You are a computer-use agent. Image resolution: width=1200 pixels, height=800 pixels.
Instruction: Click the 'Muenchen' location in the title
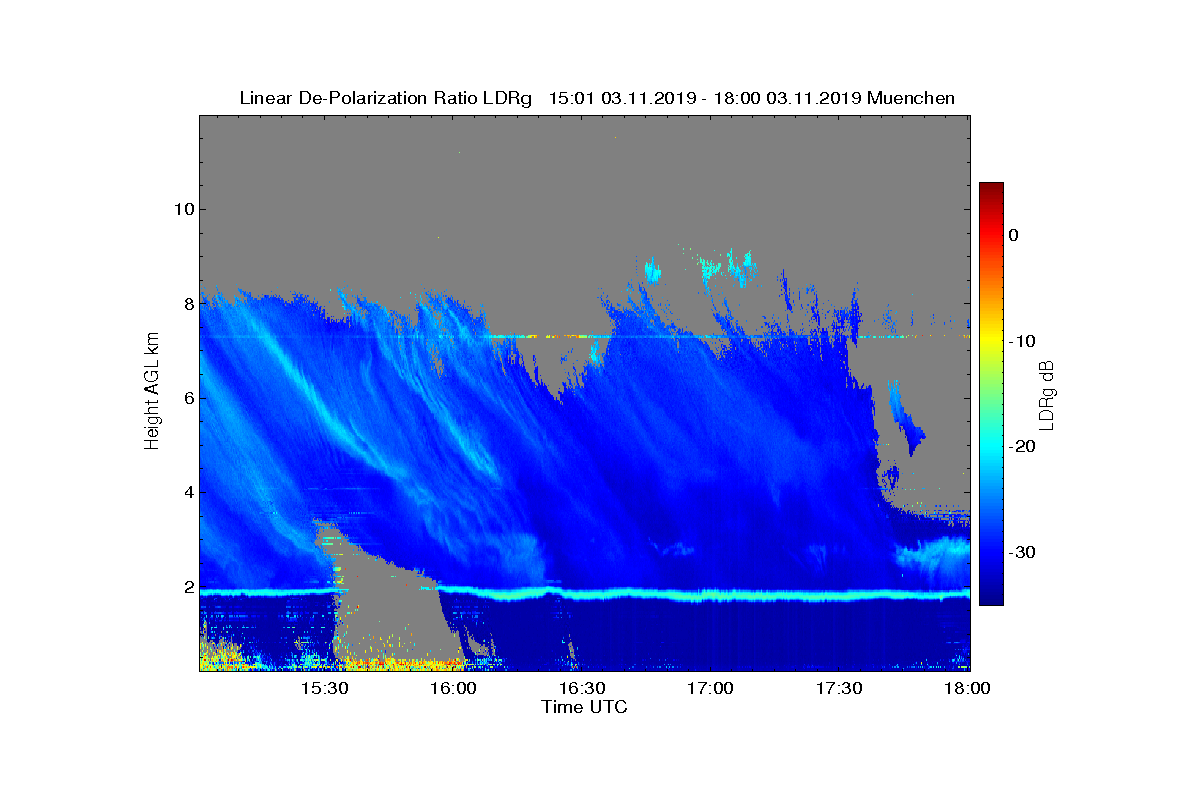[x=911, y=98]
